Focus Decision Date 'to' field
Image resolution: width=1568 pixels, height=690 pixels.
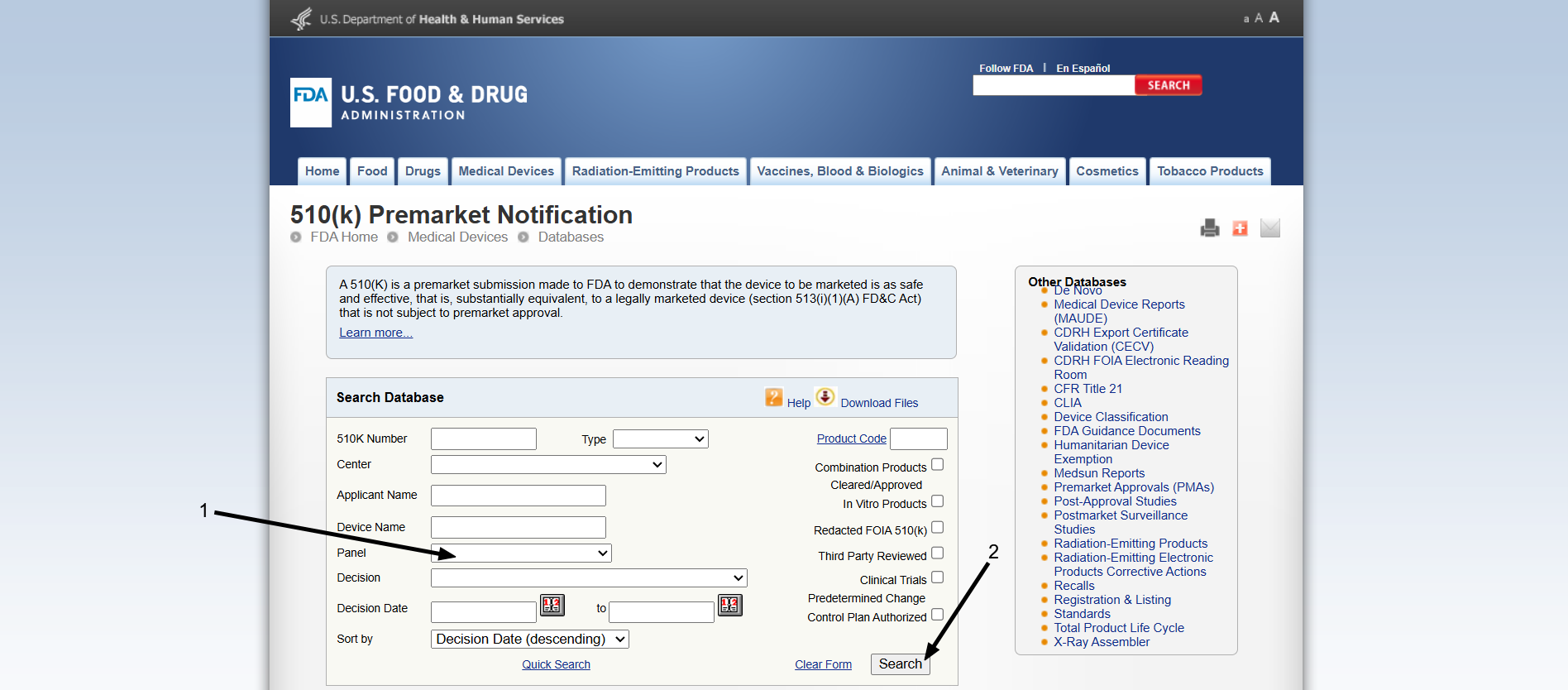tap(662, 611)
